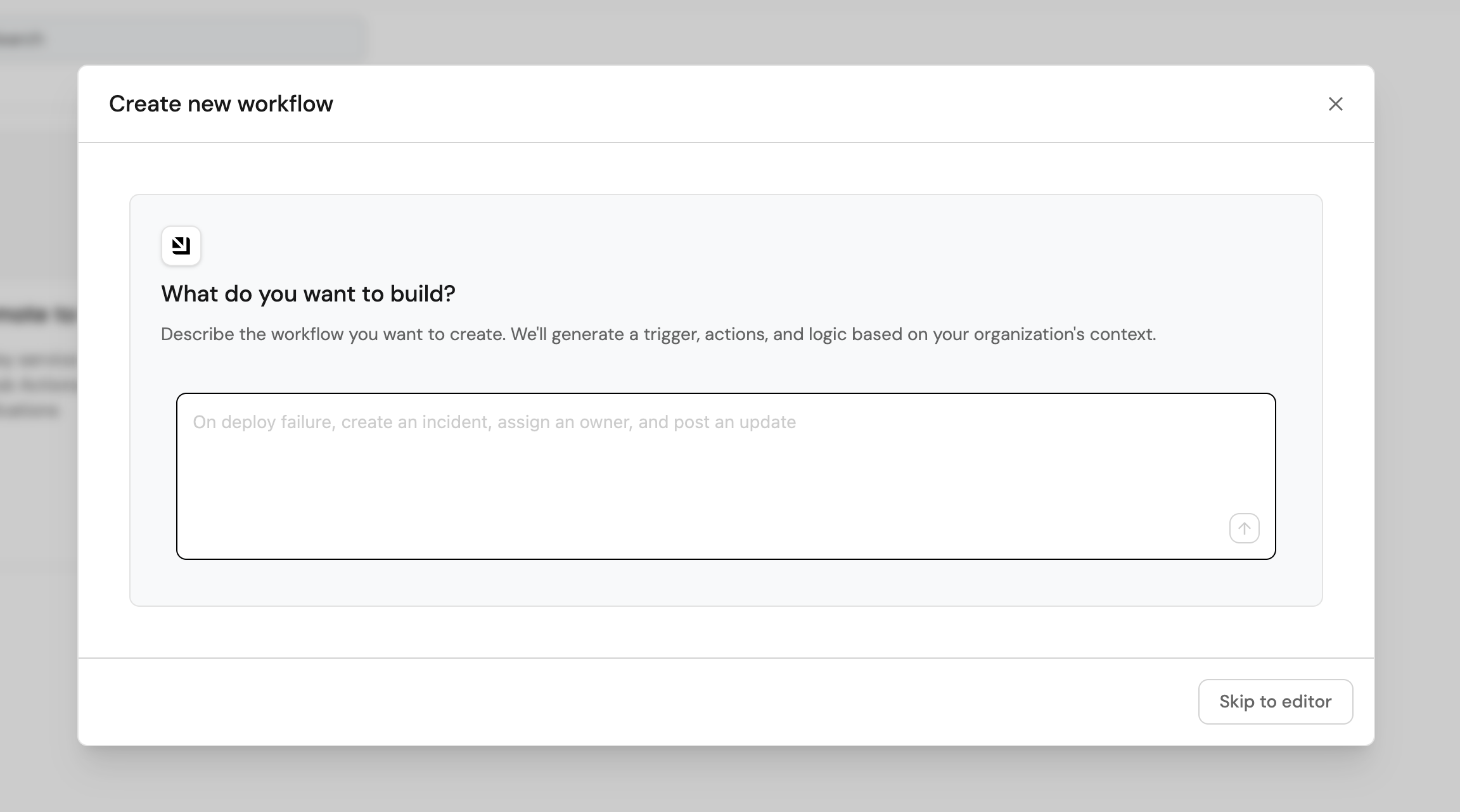Click the blurred bold heading behind the dialog

point(38,315)
